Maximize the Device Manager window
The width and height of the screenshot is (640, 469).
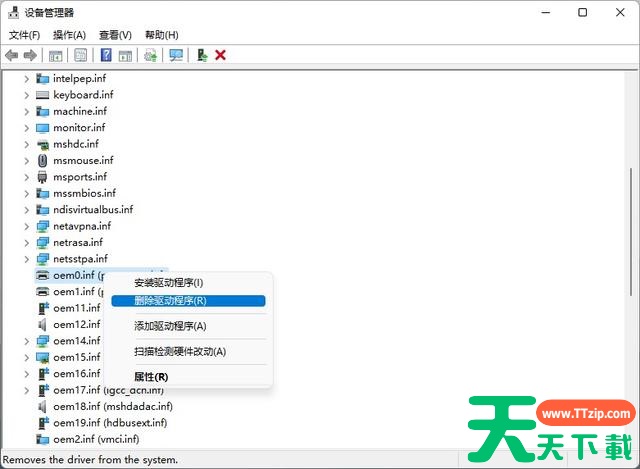[582, 13]
